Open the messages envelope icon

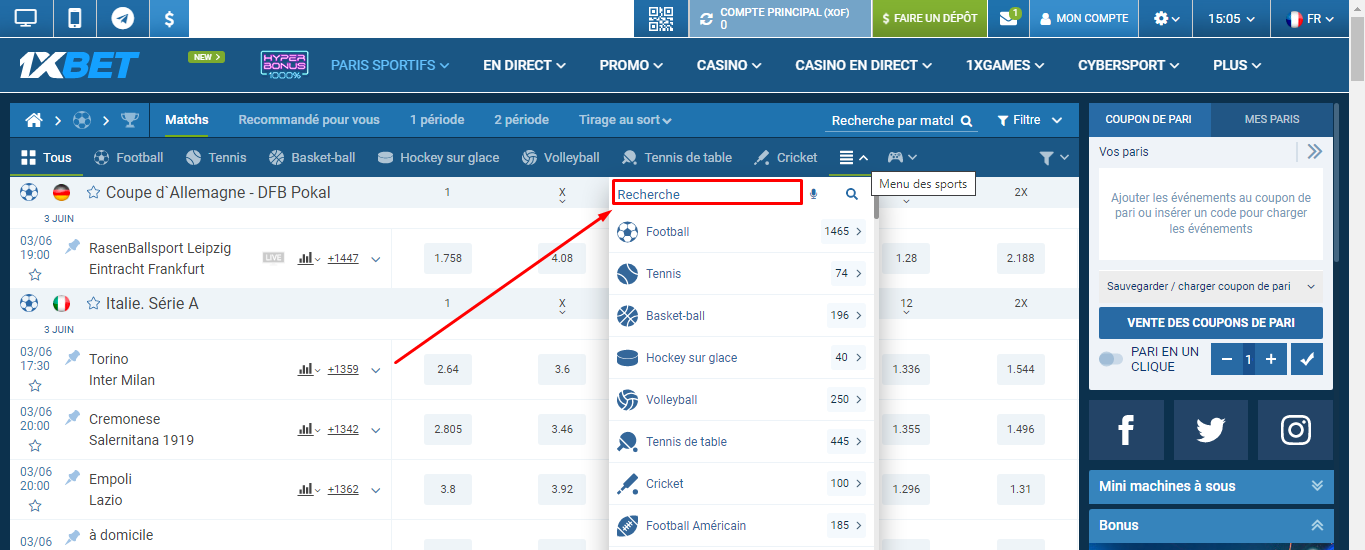coord(1008,18)
